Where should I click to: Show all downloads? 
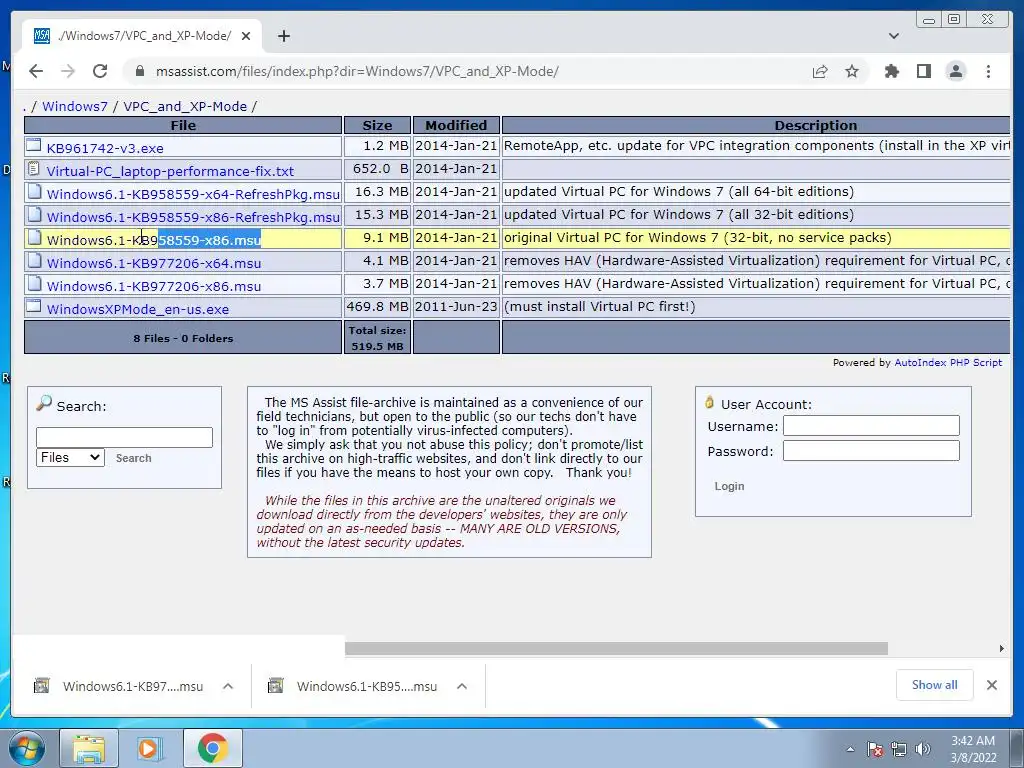click(935, 685)
